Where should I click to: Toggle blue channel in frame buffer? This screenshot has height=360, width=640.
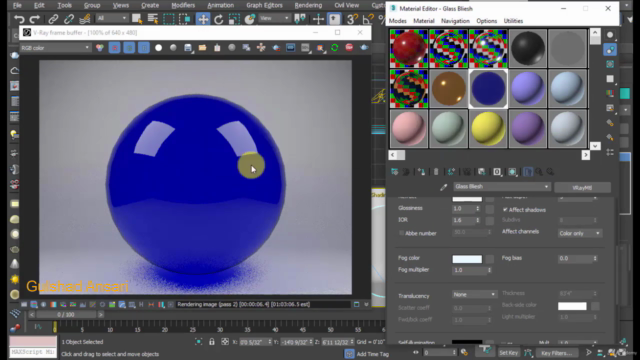pos(144,48)
